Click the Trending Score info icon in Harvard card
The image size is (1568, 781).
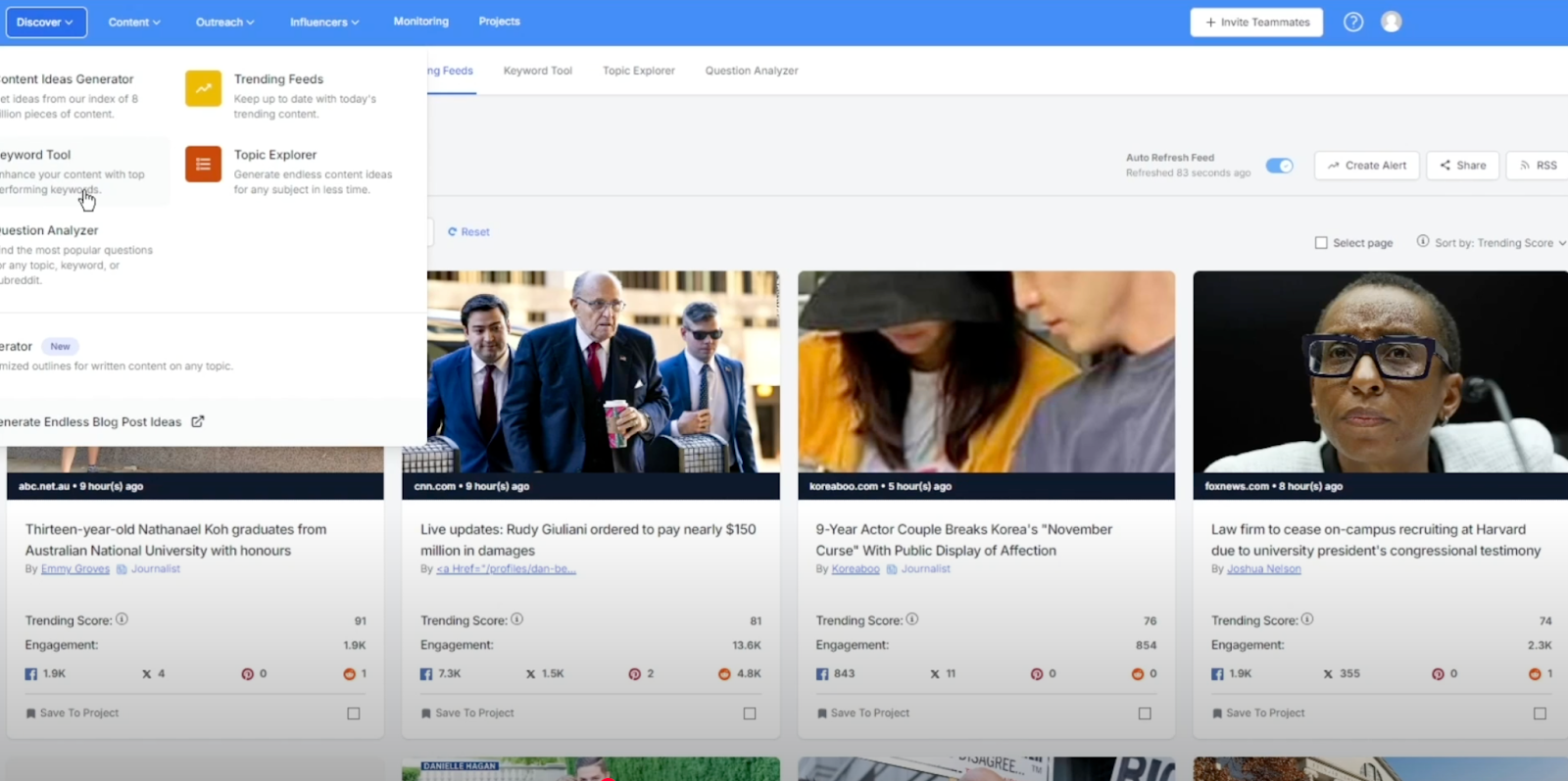1307,619
